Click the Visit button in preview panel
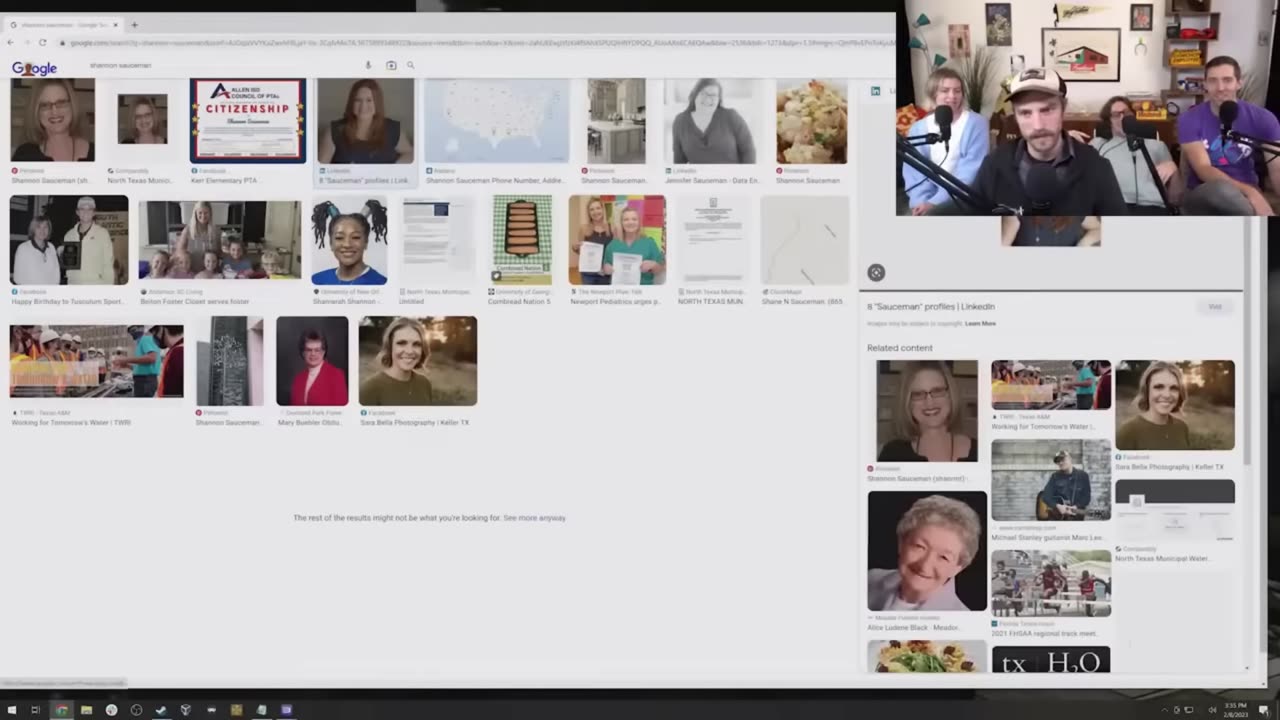Image resolution: width=1280 pixels, height=720 pixels. pos(1214,307)
